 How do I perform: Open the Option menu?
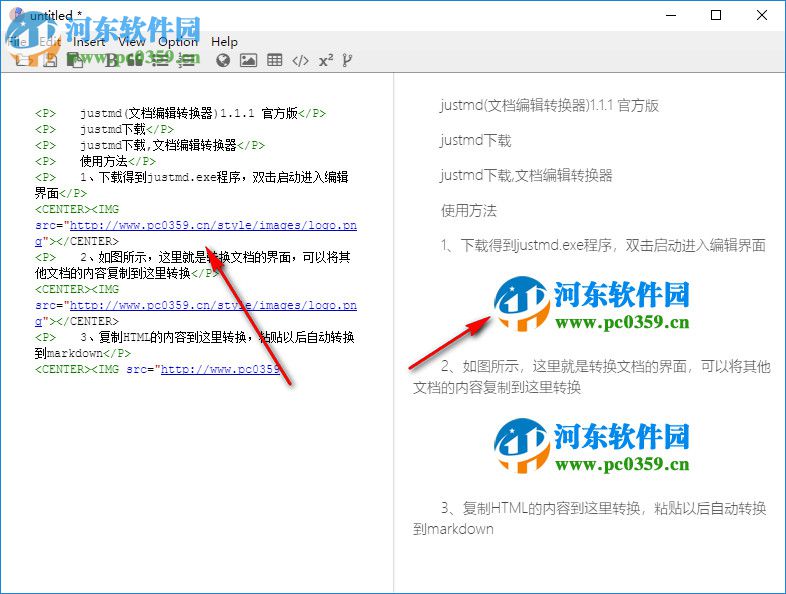[178, 42]
